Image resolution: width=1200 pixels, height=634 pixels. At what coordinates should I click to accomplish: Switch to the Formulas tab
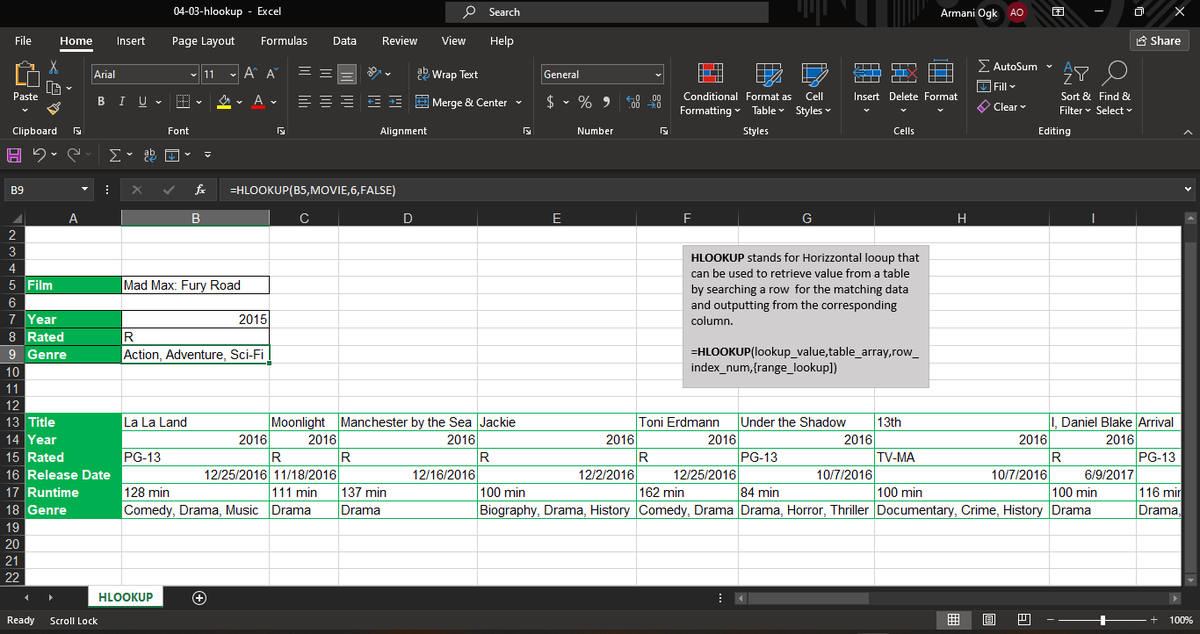point(284,40)
